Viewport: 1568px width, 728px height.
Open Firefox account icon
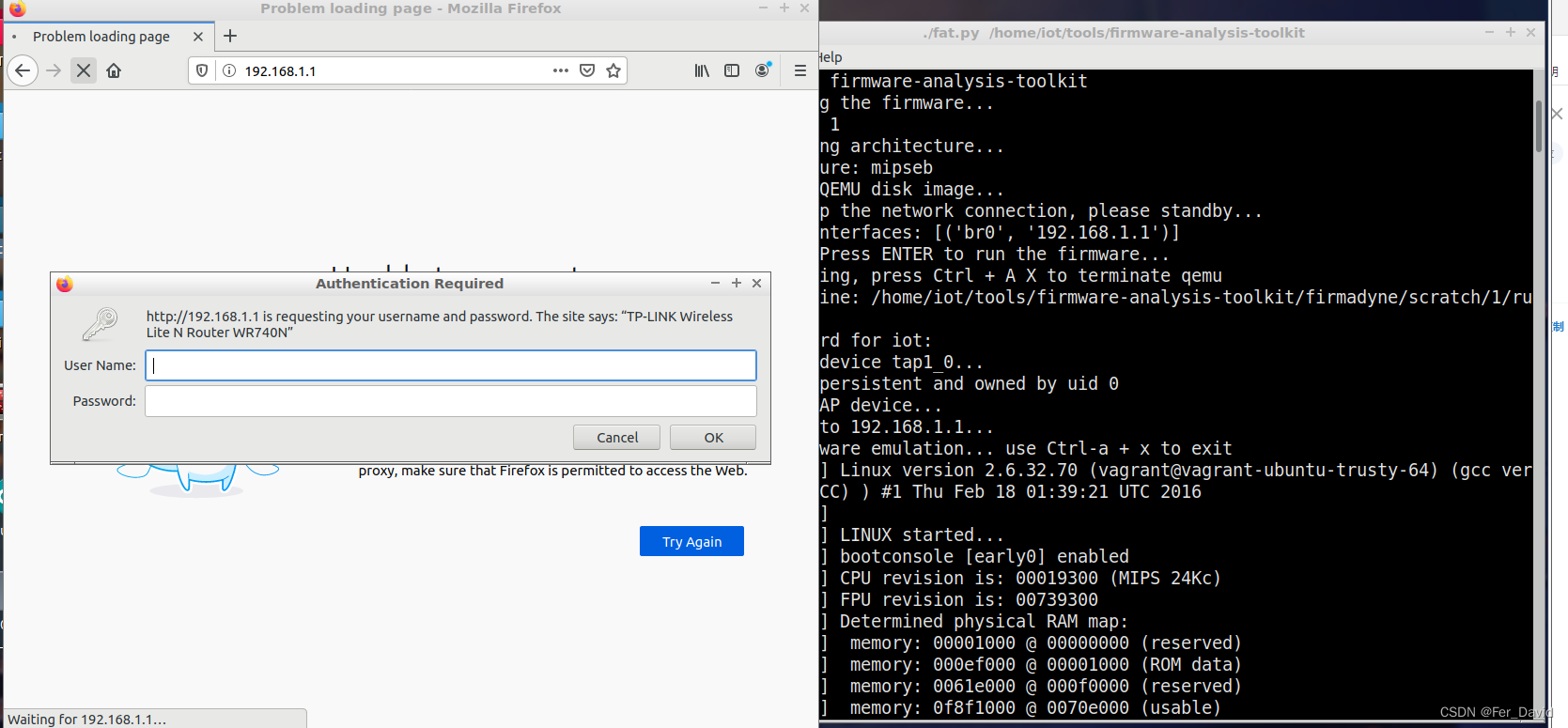(x=763, y=70)
